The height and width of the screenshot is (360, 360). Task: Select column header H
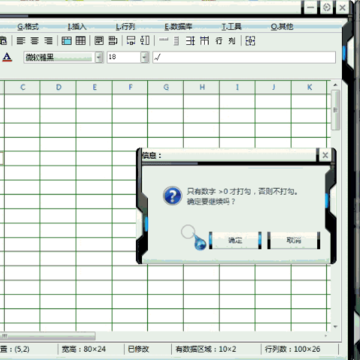(202, 87)
